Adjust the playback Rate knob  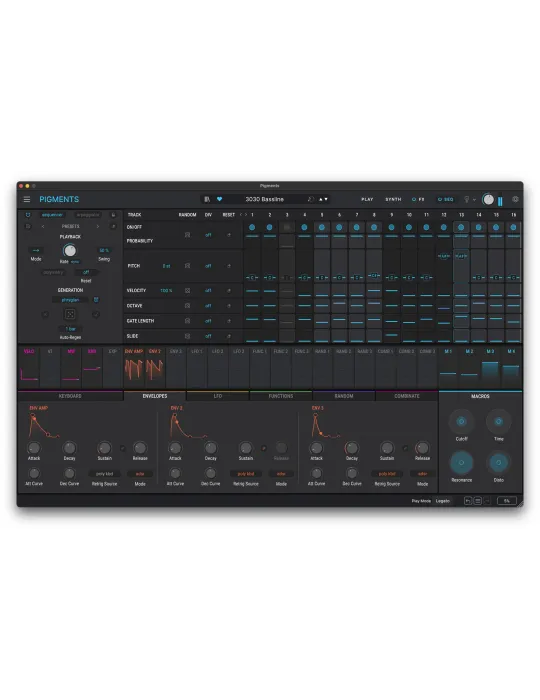(x=70, y=250)
